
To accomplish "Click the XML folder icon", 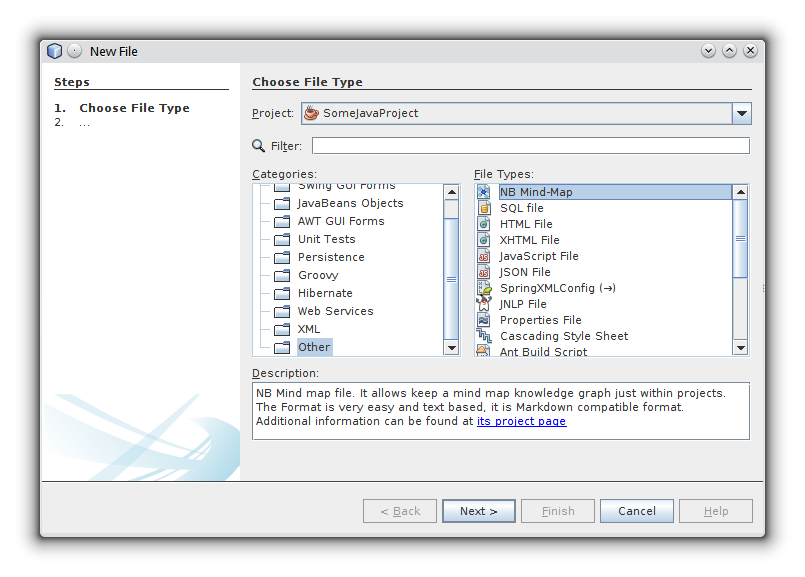I will coord(282,330).
